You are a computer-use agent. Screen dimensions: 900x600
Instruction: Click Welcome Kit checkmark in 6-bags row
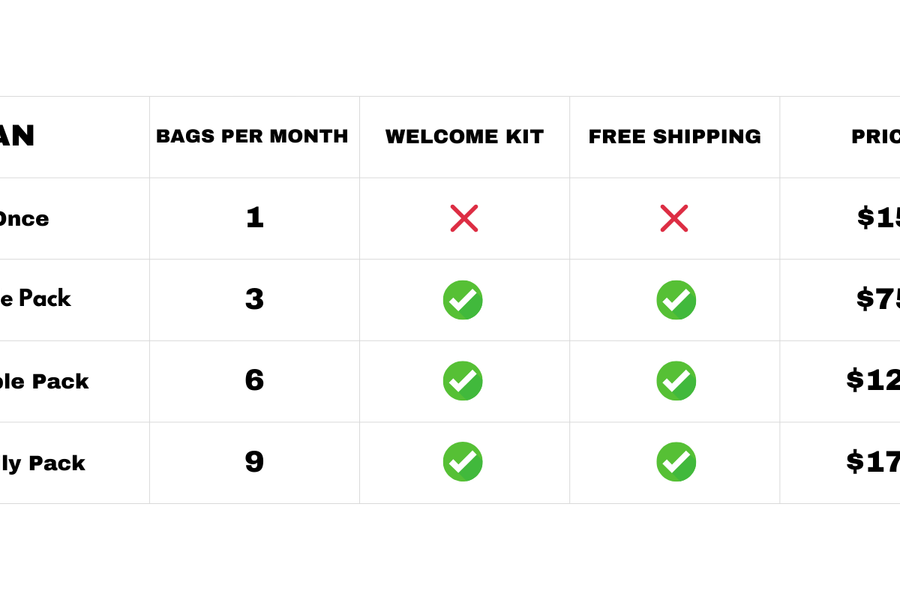coord(463,381)
